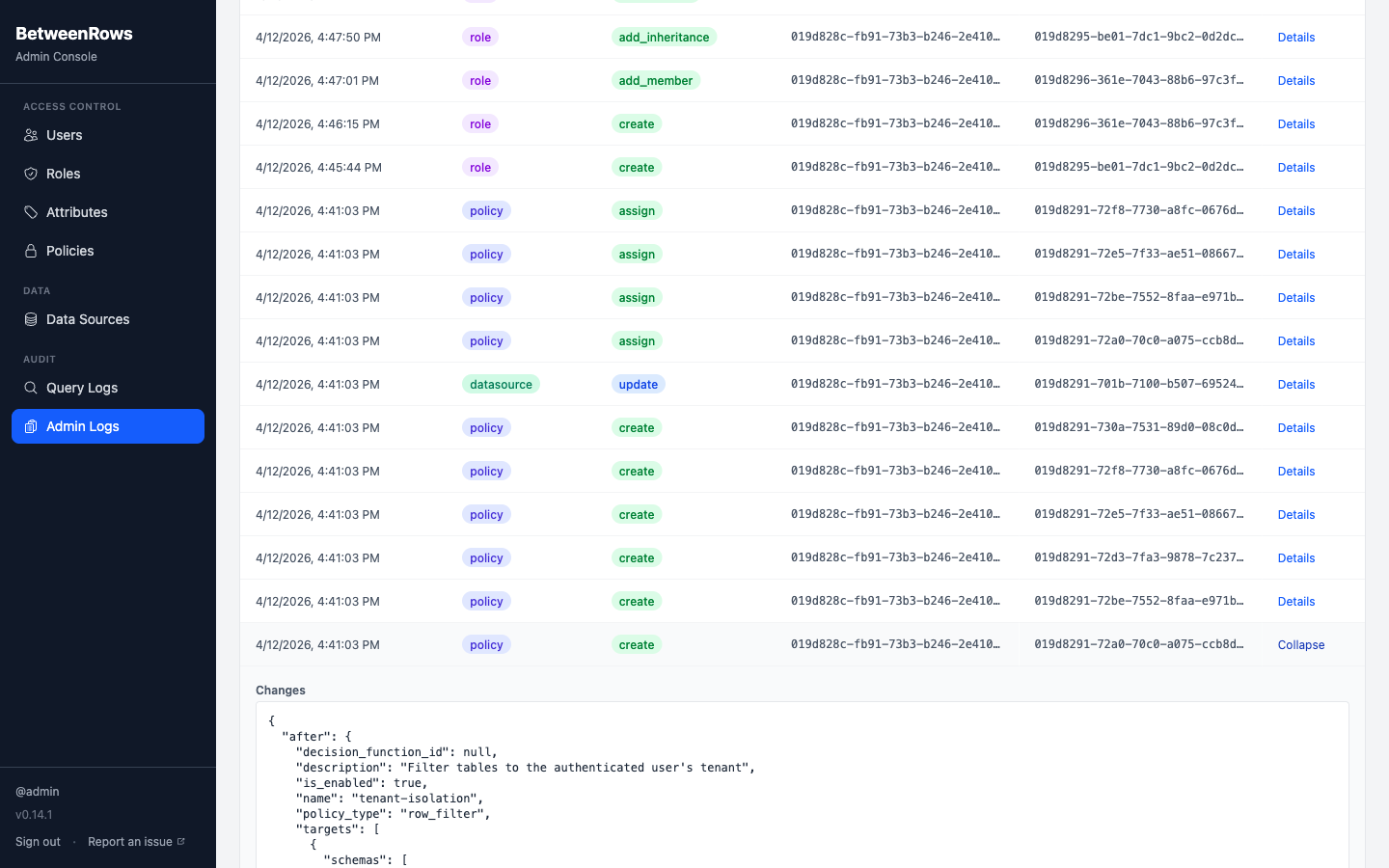
Task: Open Details for the datasource update row
Action: pyautogui.click(x=1295, y=384)
